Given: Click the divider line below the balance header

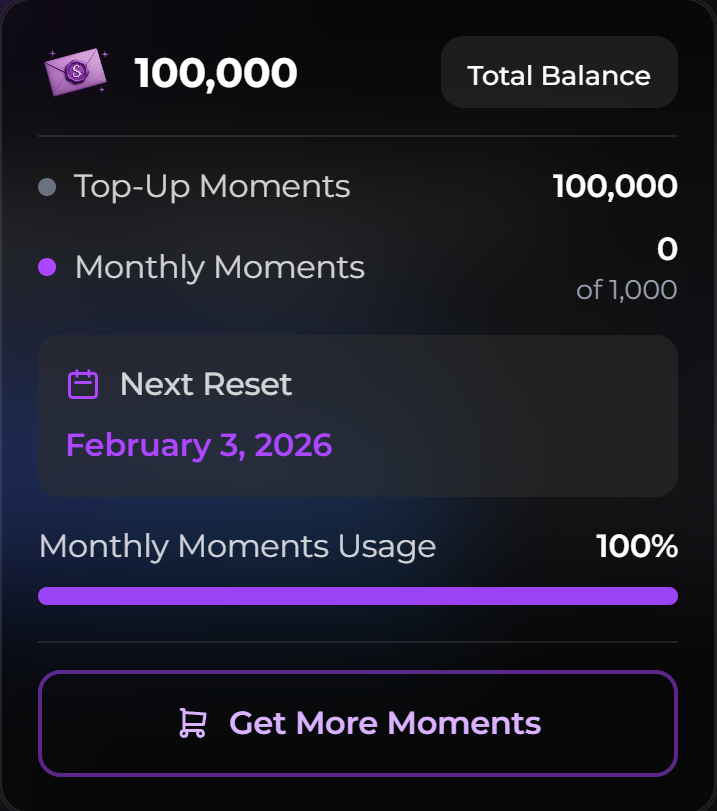Looking at the screenshot, I should (357, 135).
